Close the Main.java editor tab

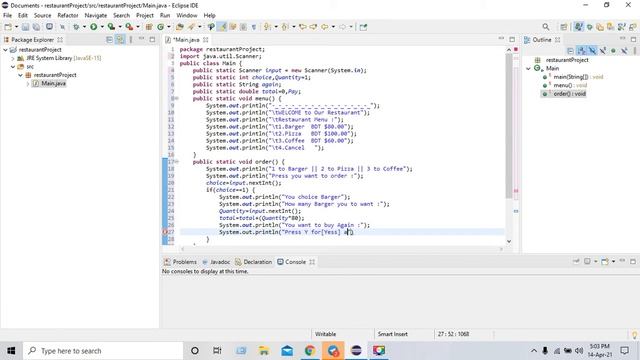206,40
